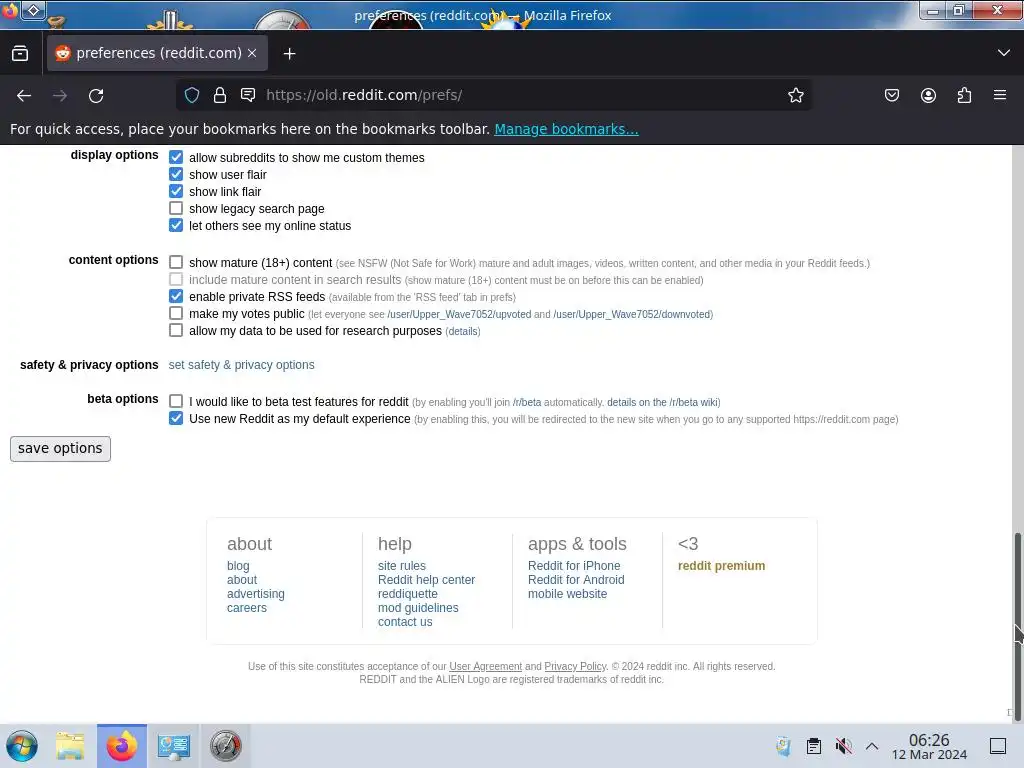Open the Reddit for Android link
The image size is (1024, 768).
click(x=576, y=580)
